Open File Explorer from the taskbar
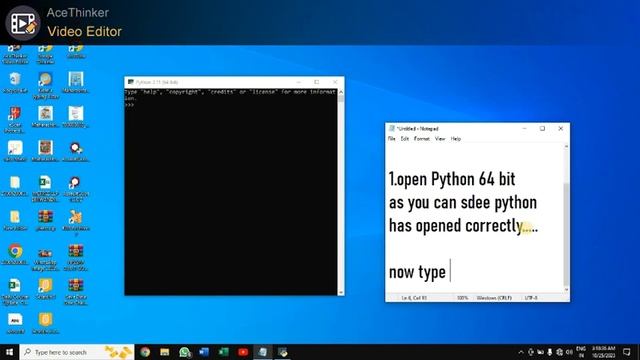This screenshot has width=640, height=360. (164, 352)
